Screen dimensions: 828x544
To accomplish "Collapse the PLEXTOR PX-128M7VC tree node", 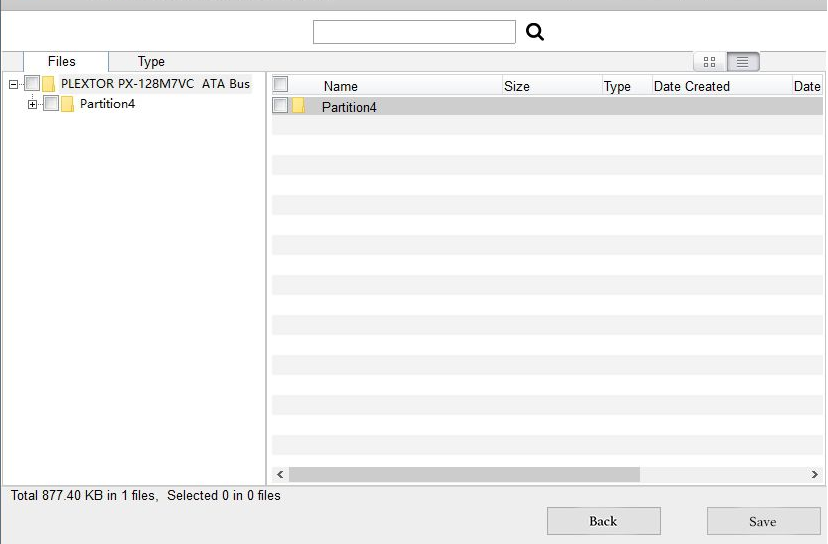I will tap(13, 84).
